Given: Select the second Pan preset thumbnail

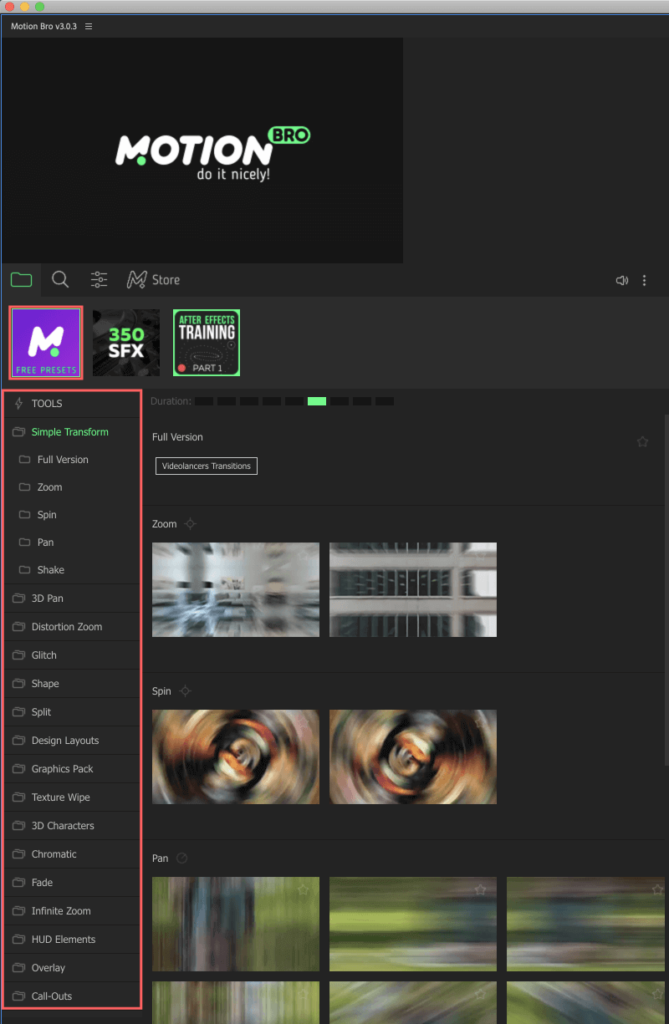Looking at the screenshot, I should (x=413, y=924).
